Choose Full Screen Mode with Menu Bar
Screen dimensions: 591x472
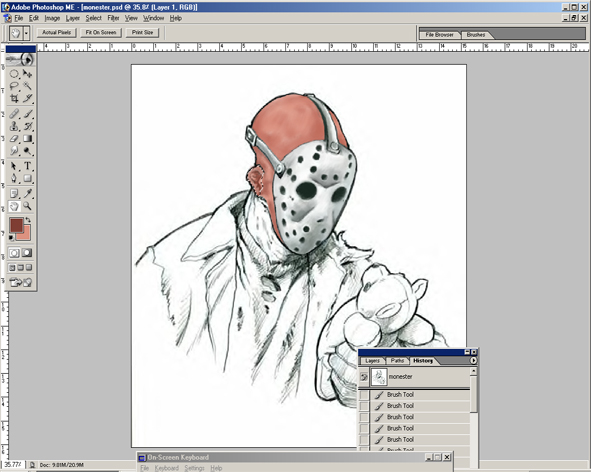coord(20,268)
